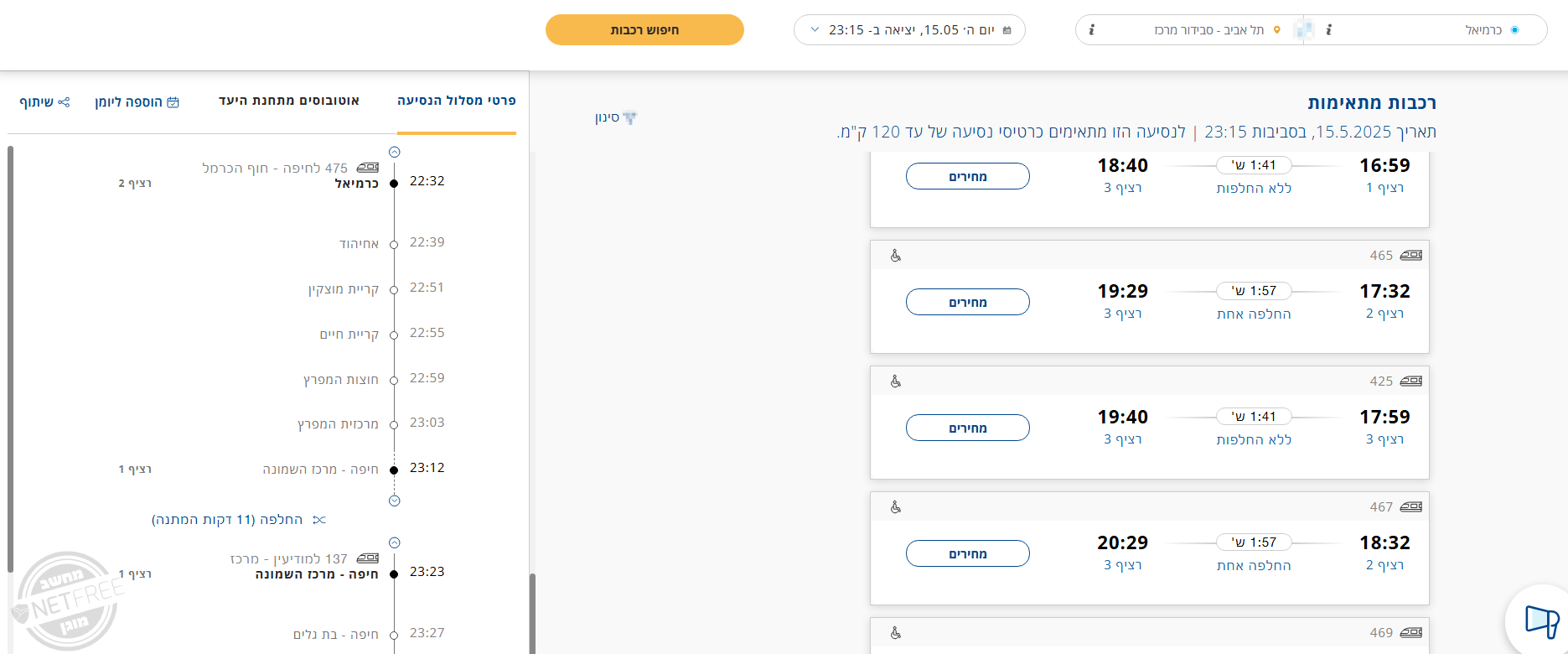The width and height of the screenshot is (1568, 654).
Task: Open the filter (סינון) icon
Action: click(x=629, y=118)
